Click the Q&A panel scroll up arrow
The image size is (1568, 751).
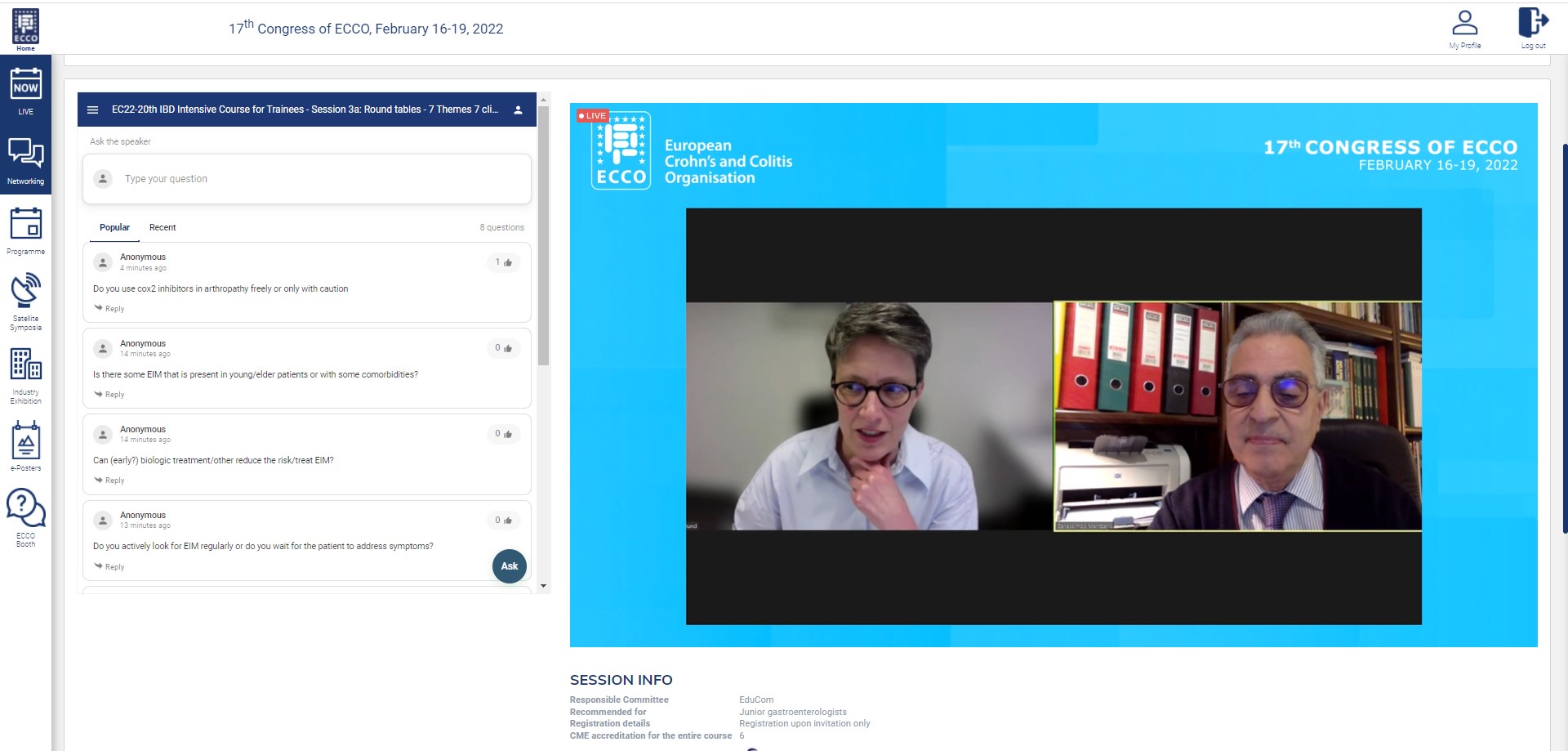(x=544, y=100)
